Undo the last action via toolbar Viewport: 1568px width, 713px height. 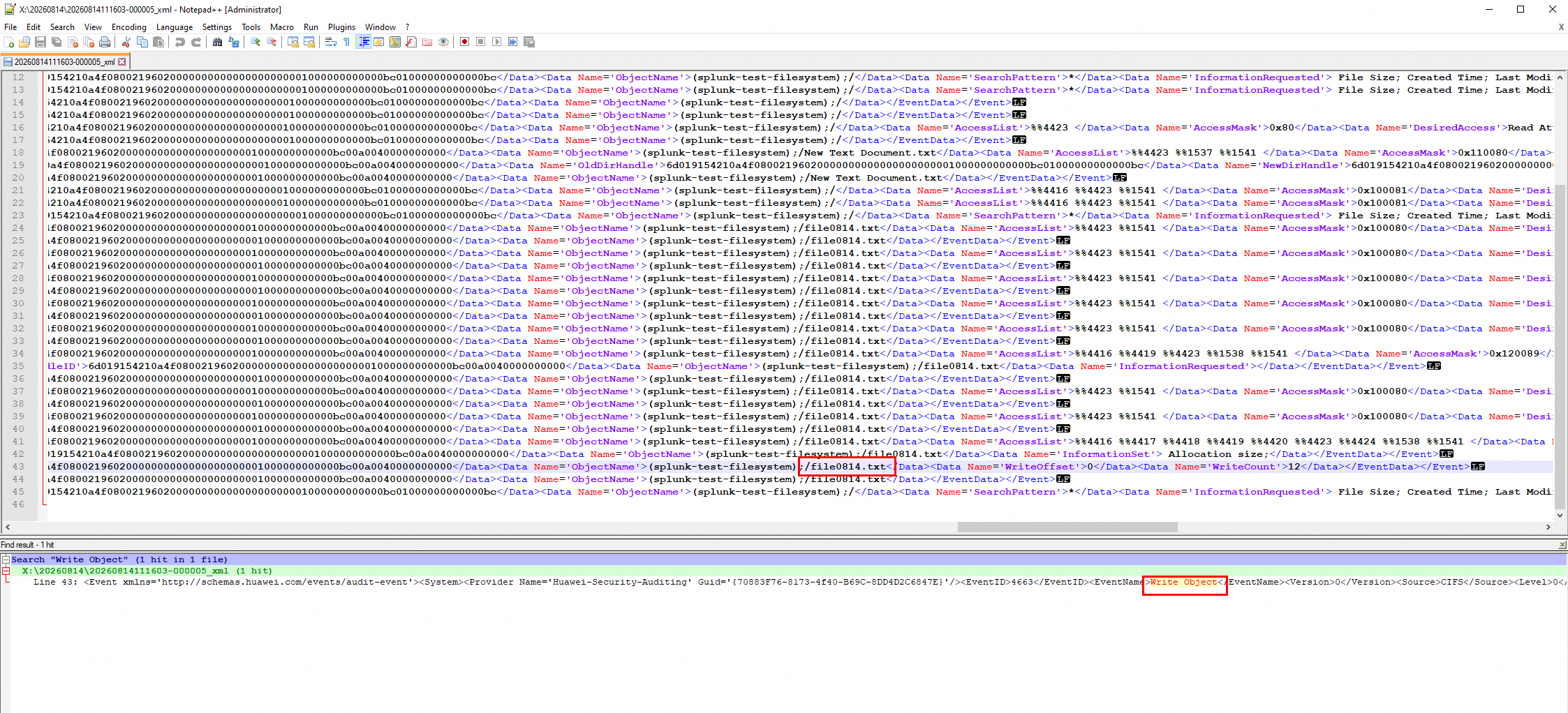click(x=180, y=42)
